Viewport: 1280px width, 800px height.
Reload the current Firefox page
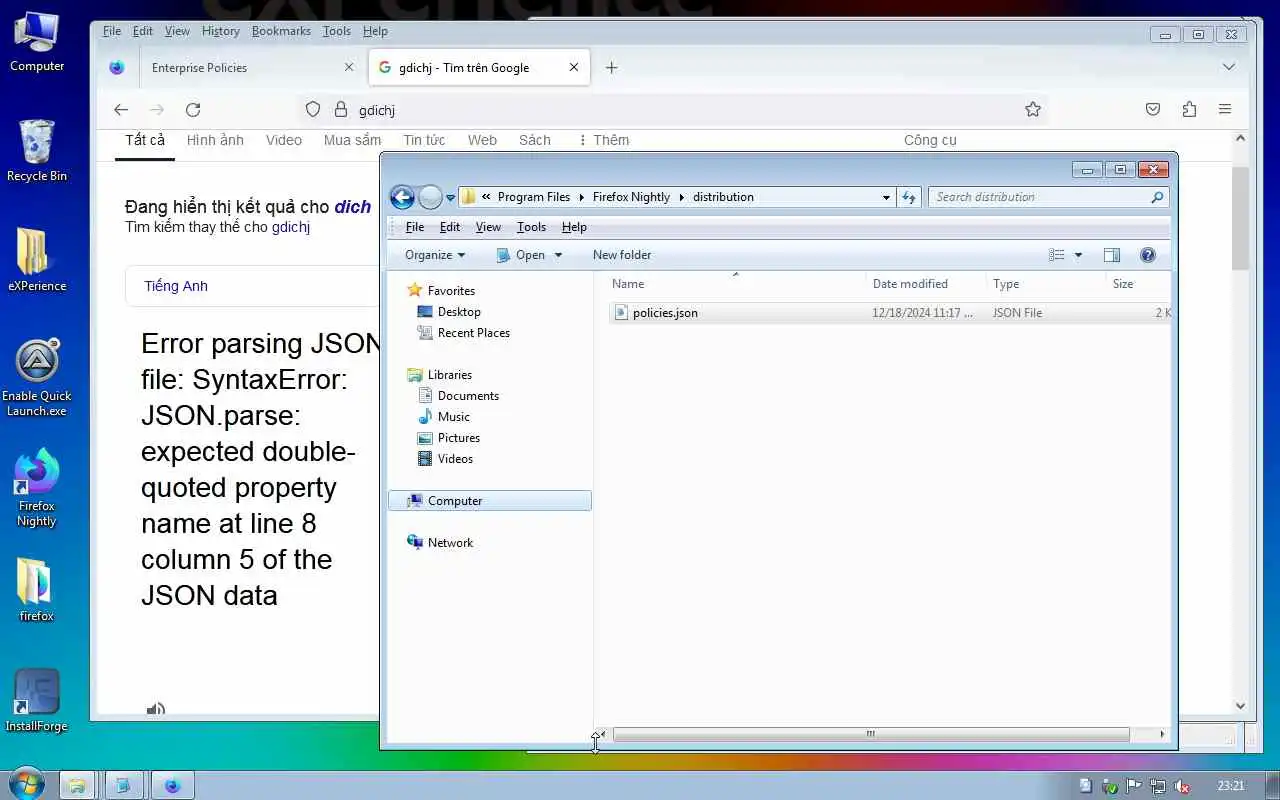click(193, 110)
